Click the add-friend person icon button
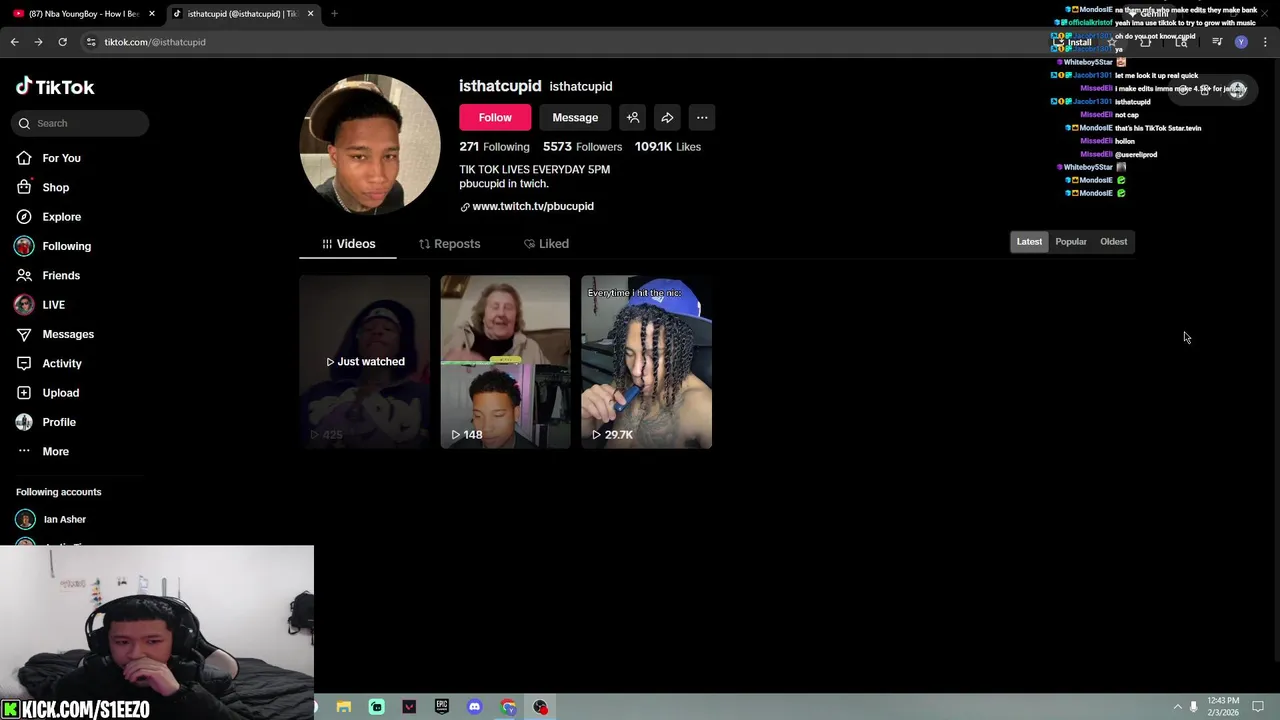This screenshot has height=720, width=1280. click(633, 117)
